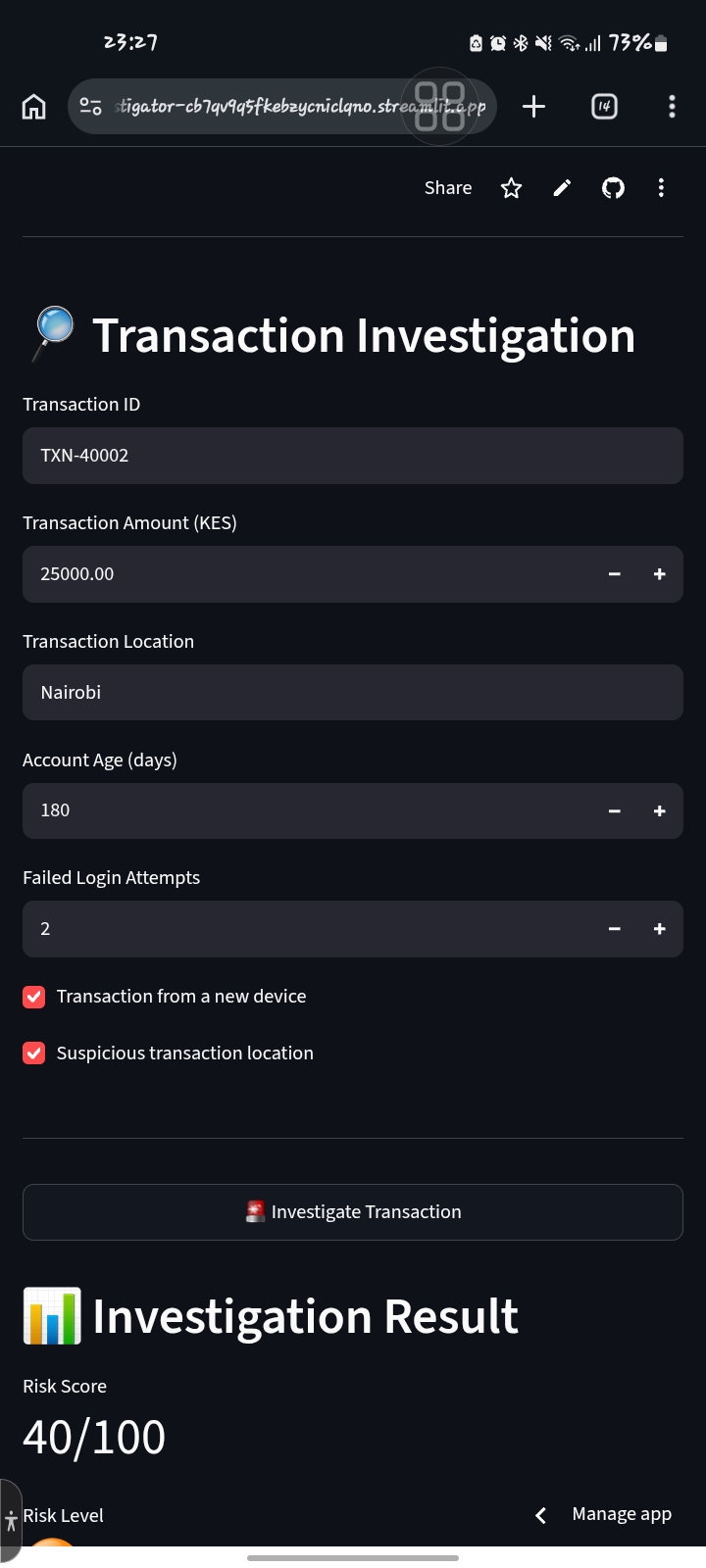Click the Share button
Viewport: 706px width, 1568px height.
pos(448,188)
